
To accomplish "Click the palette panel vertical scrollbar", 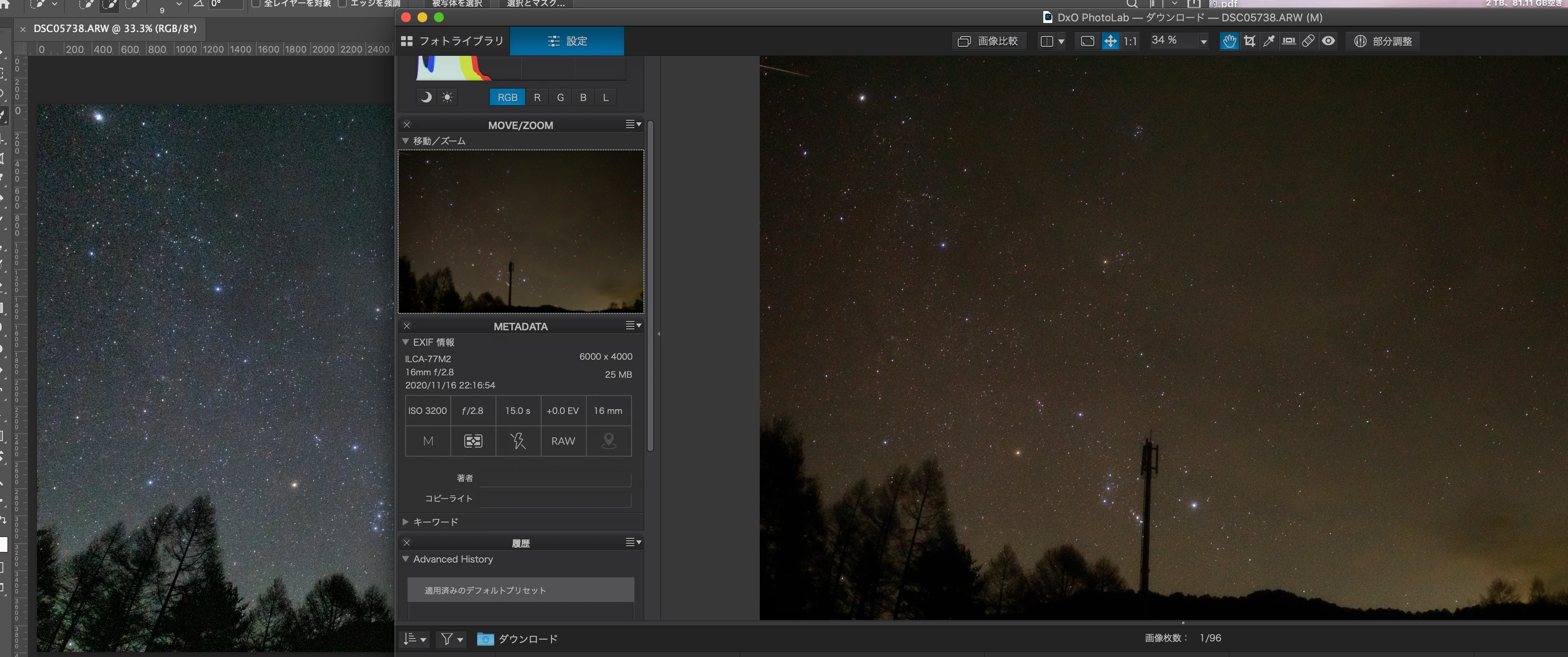I will [650, 286].
